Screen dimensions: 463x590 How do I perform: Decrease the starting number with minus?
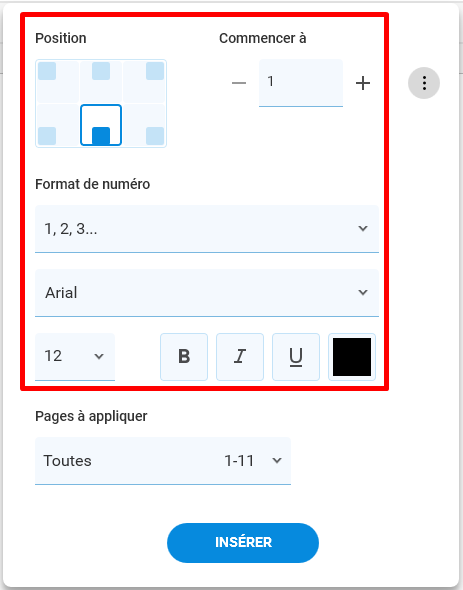pos(239,83)
